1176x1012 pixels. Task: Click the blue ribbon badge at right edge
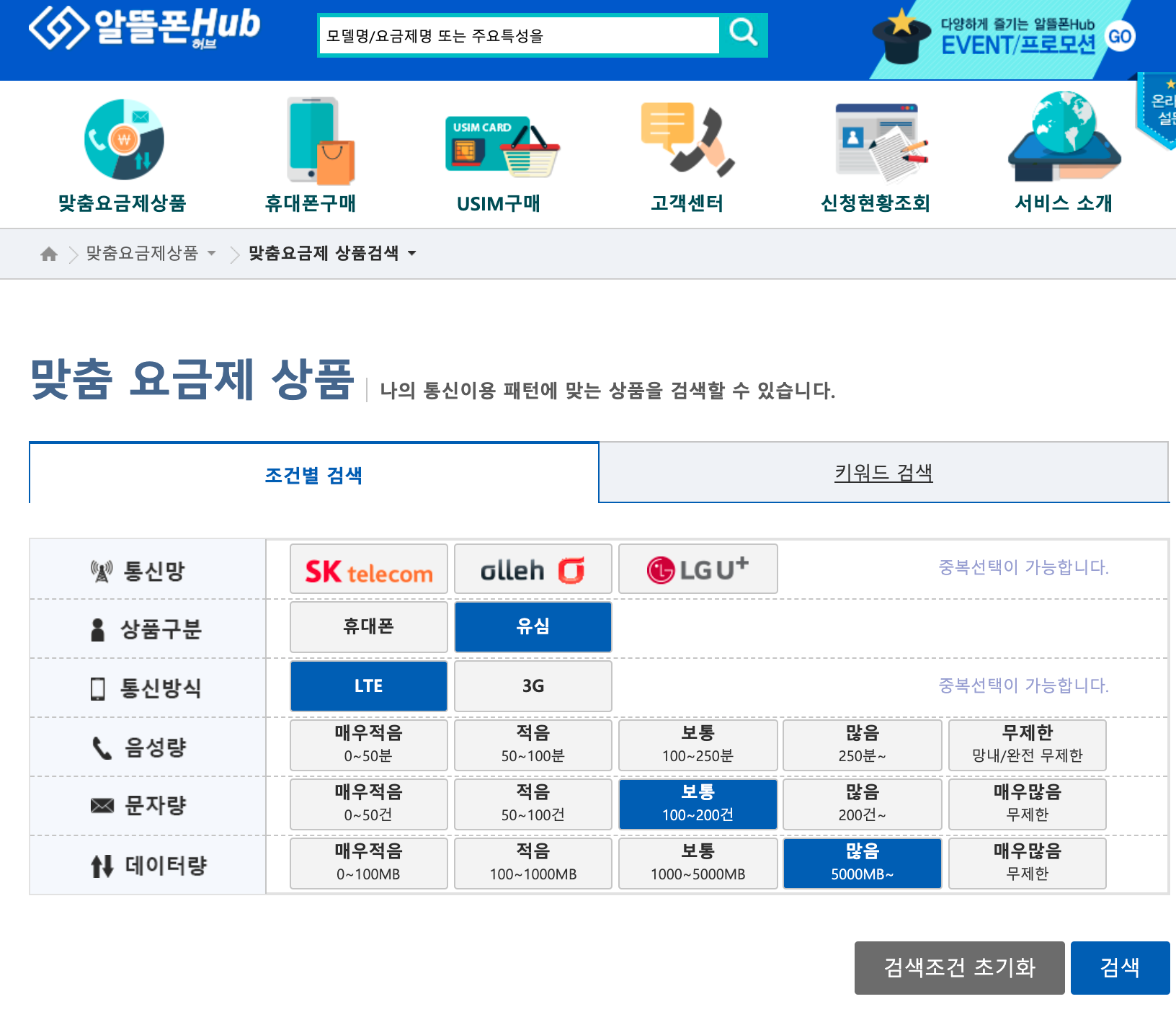point(1157,111)
